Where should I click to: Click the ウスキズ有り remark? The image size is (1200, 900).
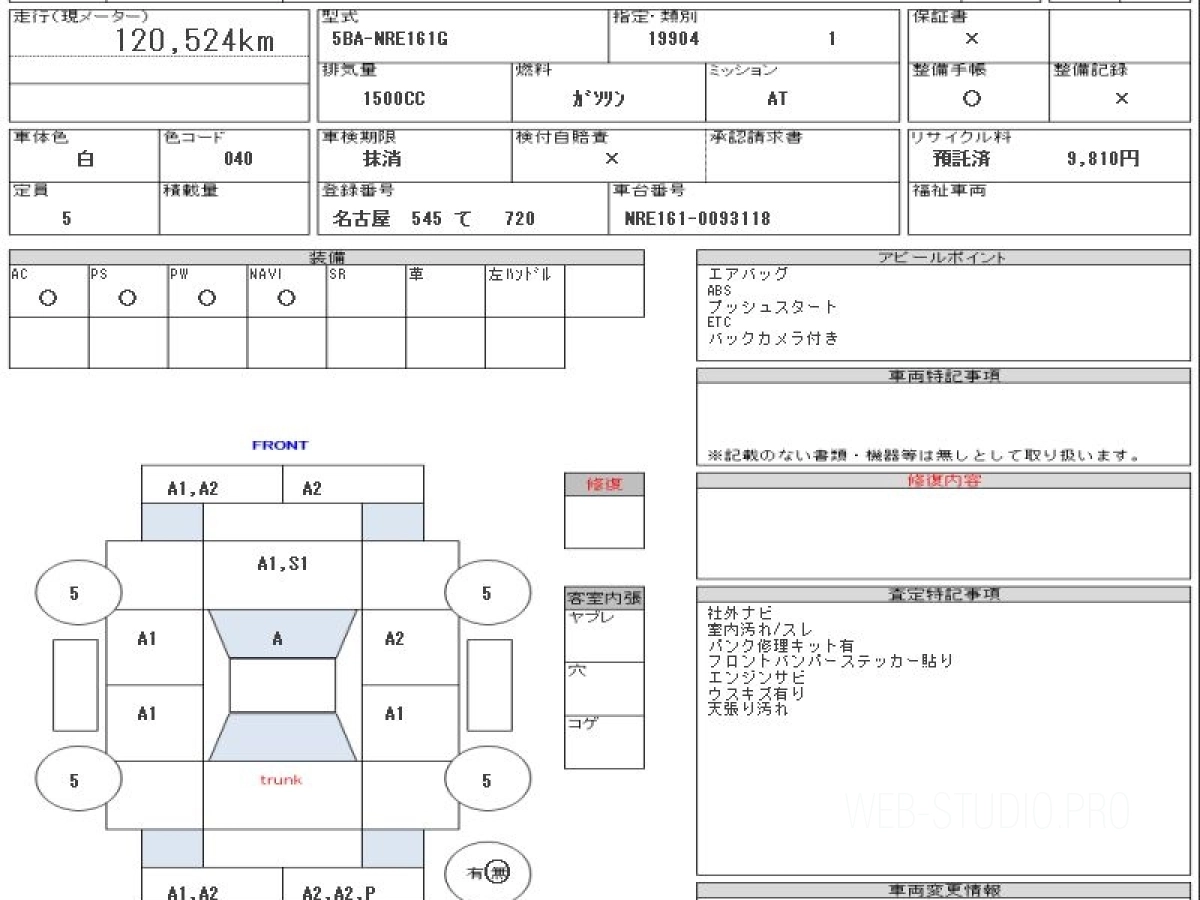756,693
